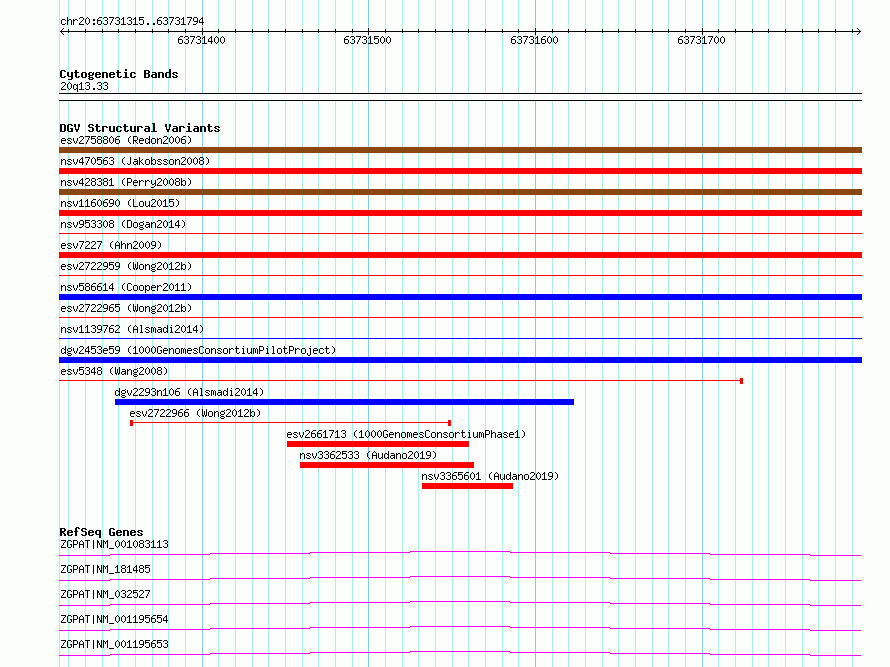Click the red bar under nsv470563
890x667 pixels.
coord(460,171)
